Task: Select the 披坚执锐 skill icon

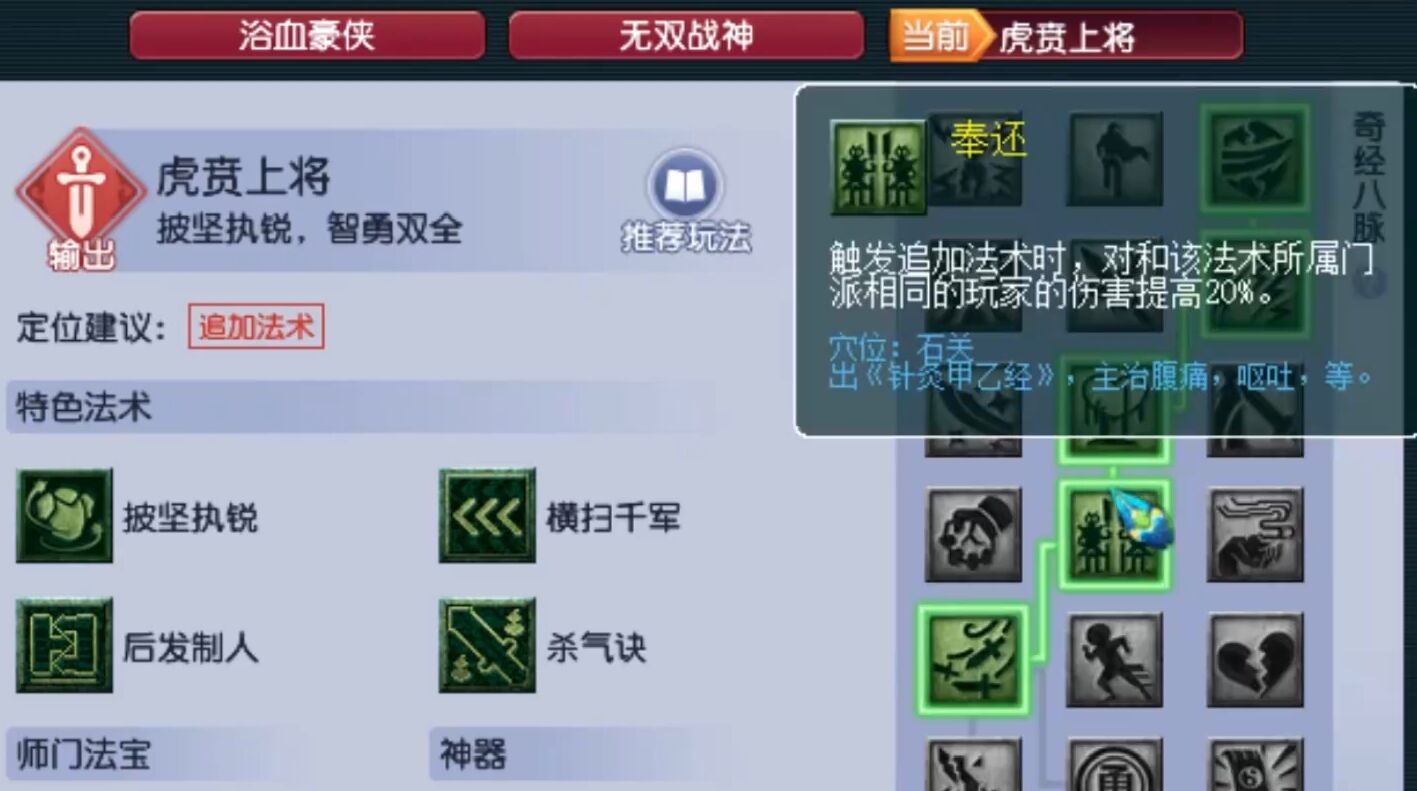Action: pos(64,516)
